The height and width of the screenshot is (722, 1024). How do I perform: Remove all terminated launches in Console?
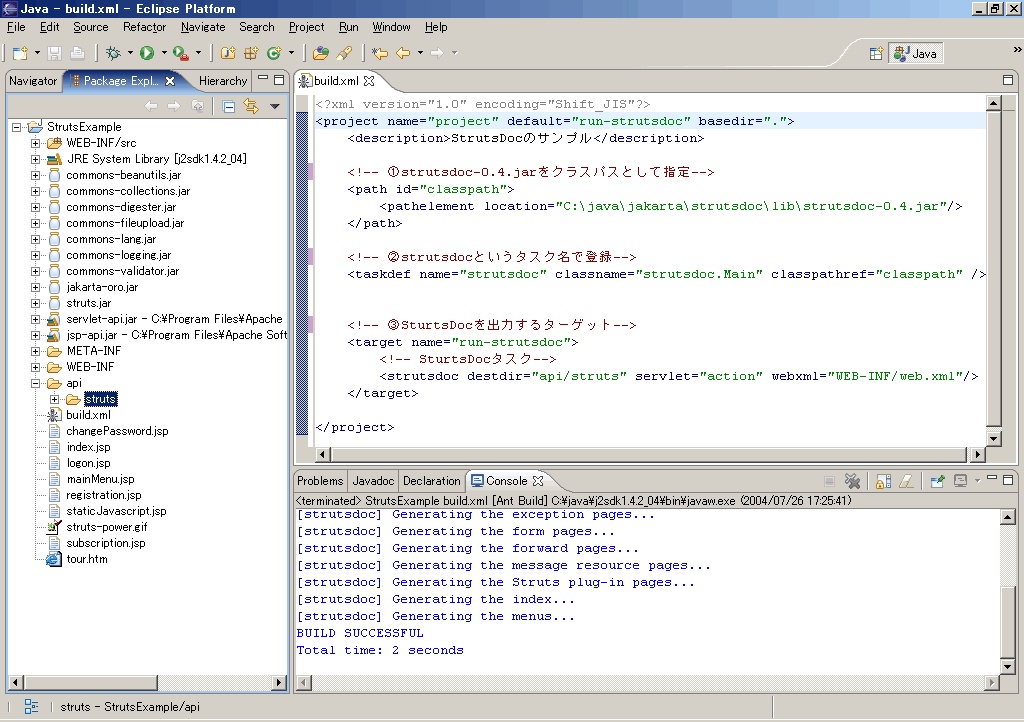(853, 481)
